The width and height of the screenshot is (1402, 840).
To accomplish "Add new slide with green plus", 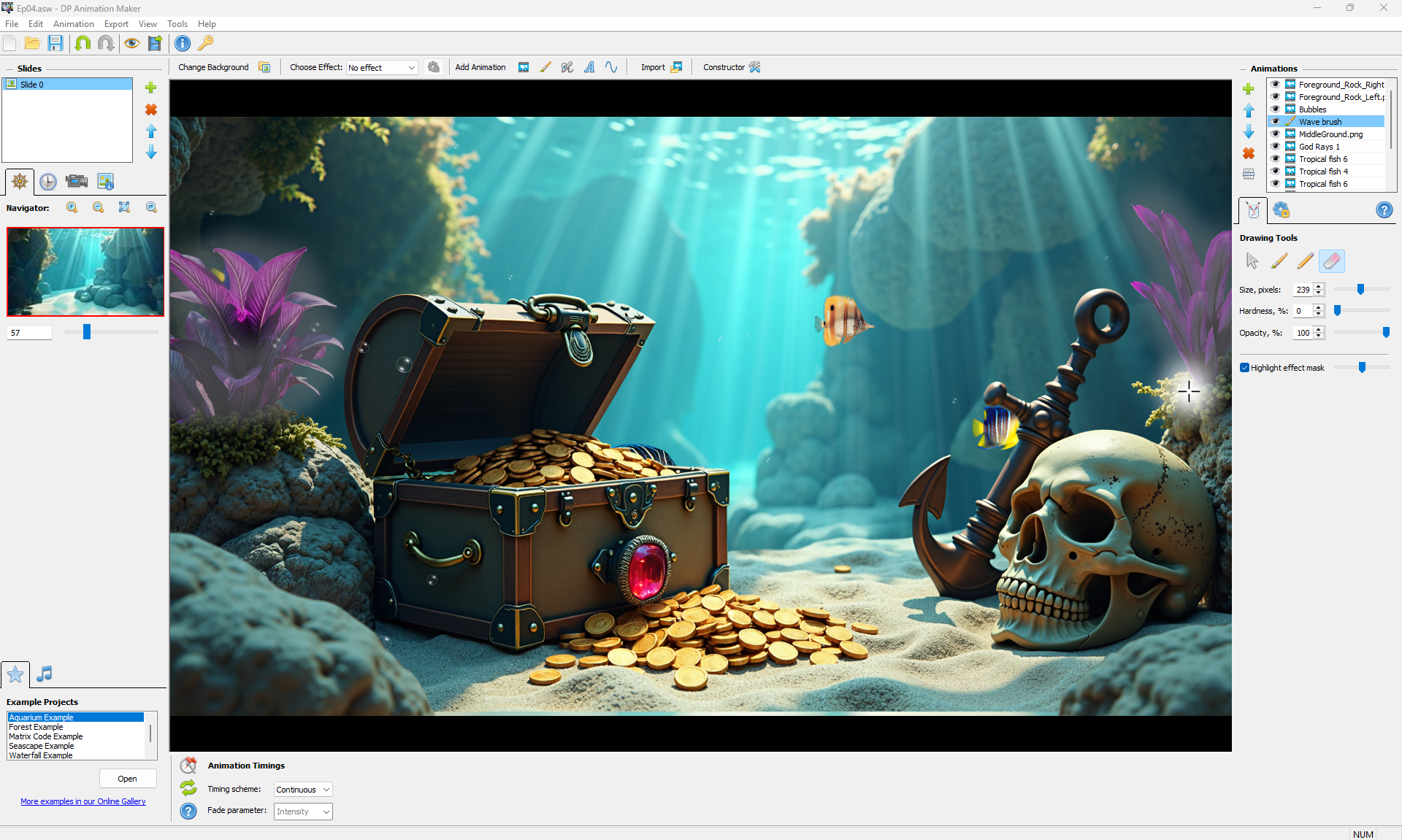I will (x=151, y=88).
